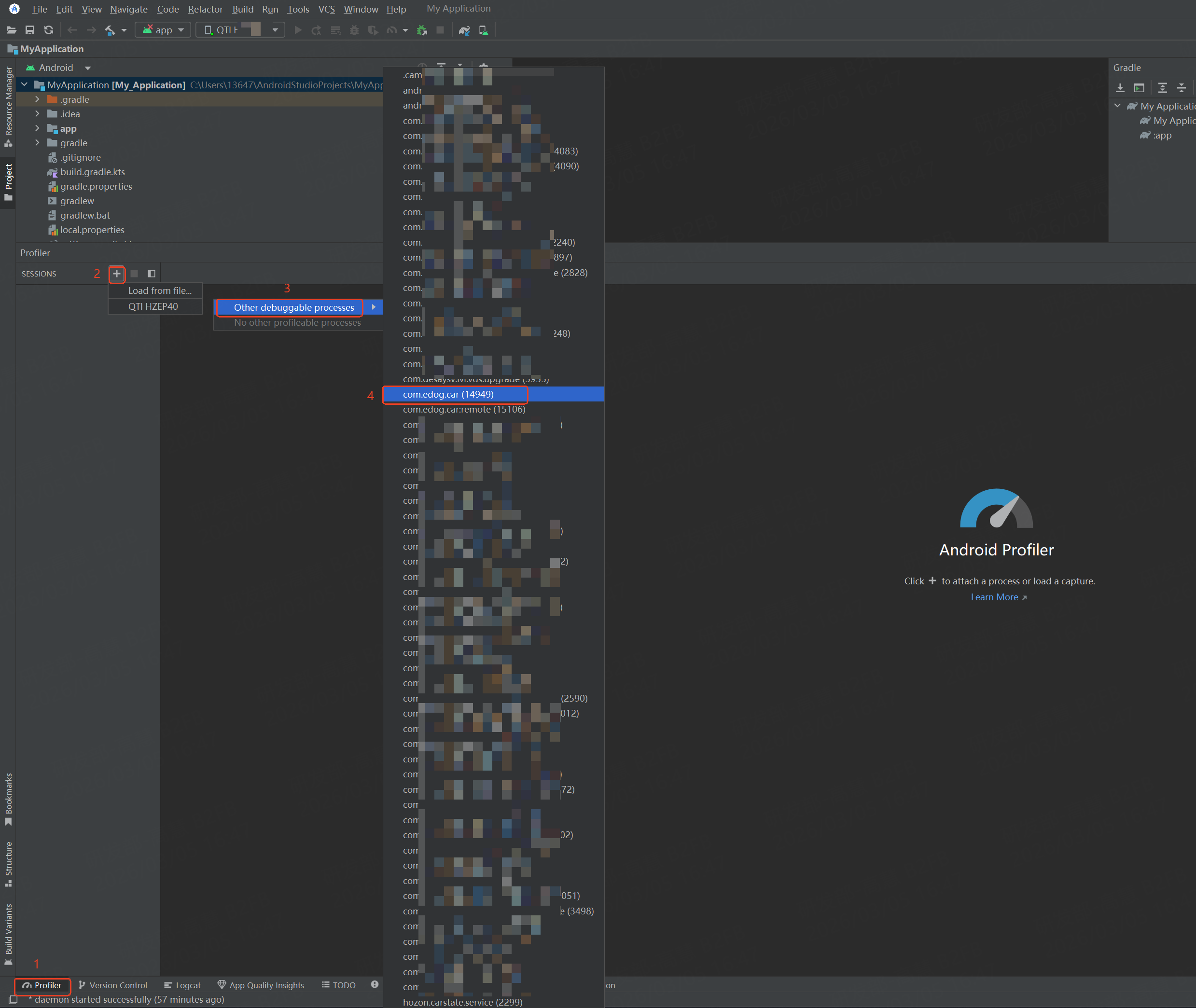
Task: Select com.edog.car (14949) process
Action: [494, 394]
